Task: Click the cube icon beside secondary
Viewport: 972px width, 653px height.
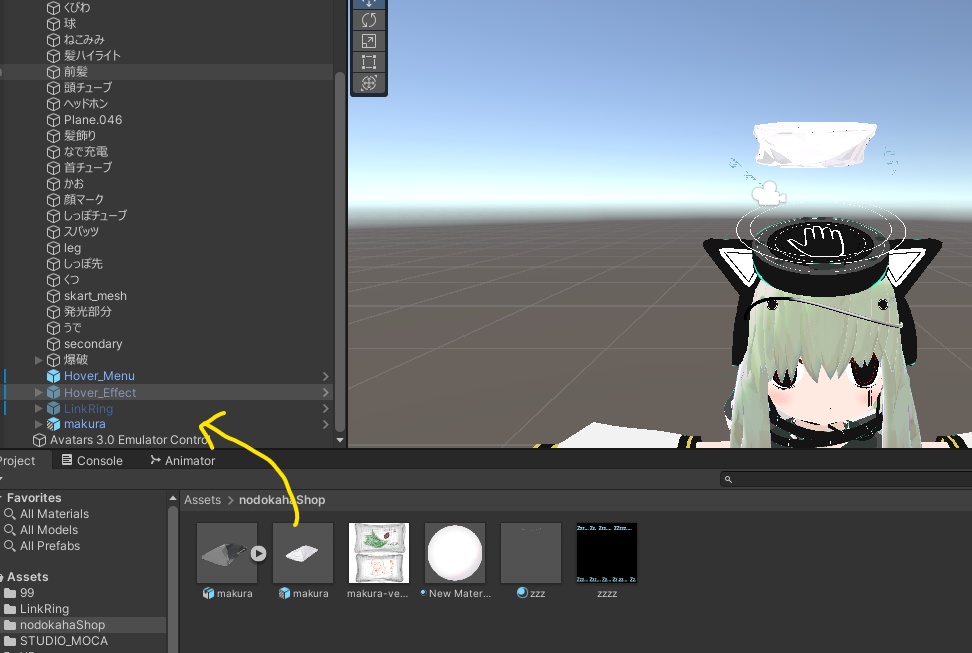Action: [x=53, y=344]
